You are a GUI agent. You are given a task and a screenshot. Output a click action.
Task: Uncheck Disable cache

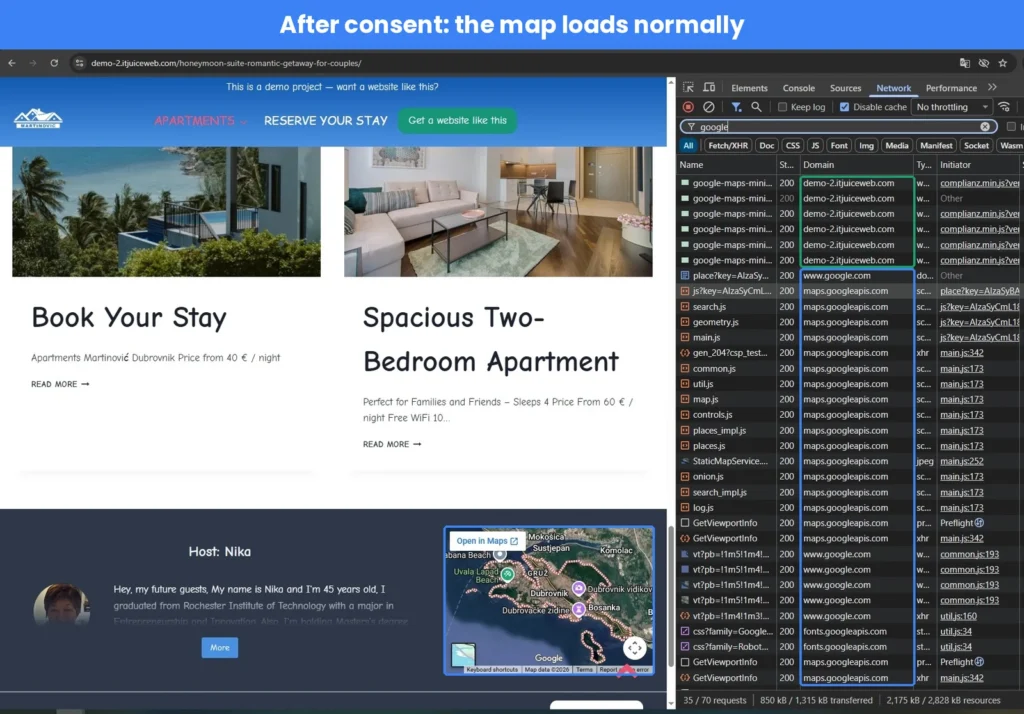coord(844,107)
